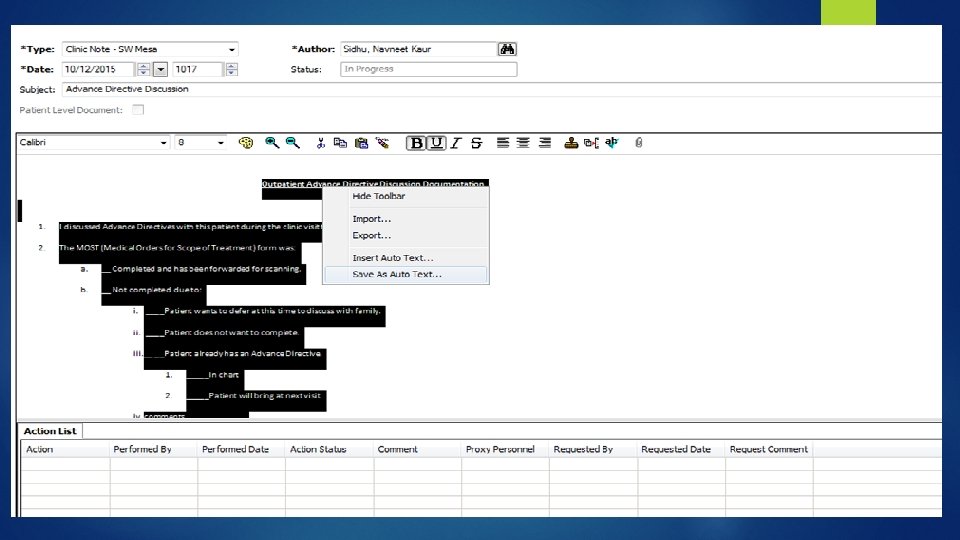
Task: Click the 'In chart' line
Action: coord(223,375)
